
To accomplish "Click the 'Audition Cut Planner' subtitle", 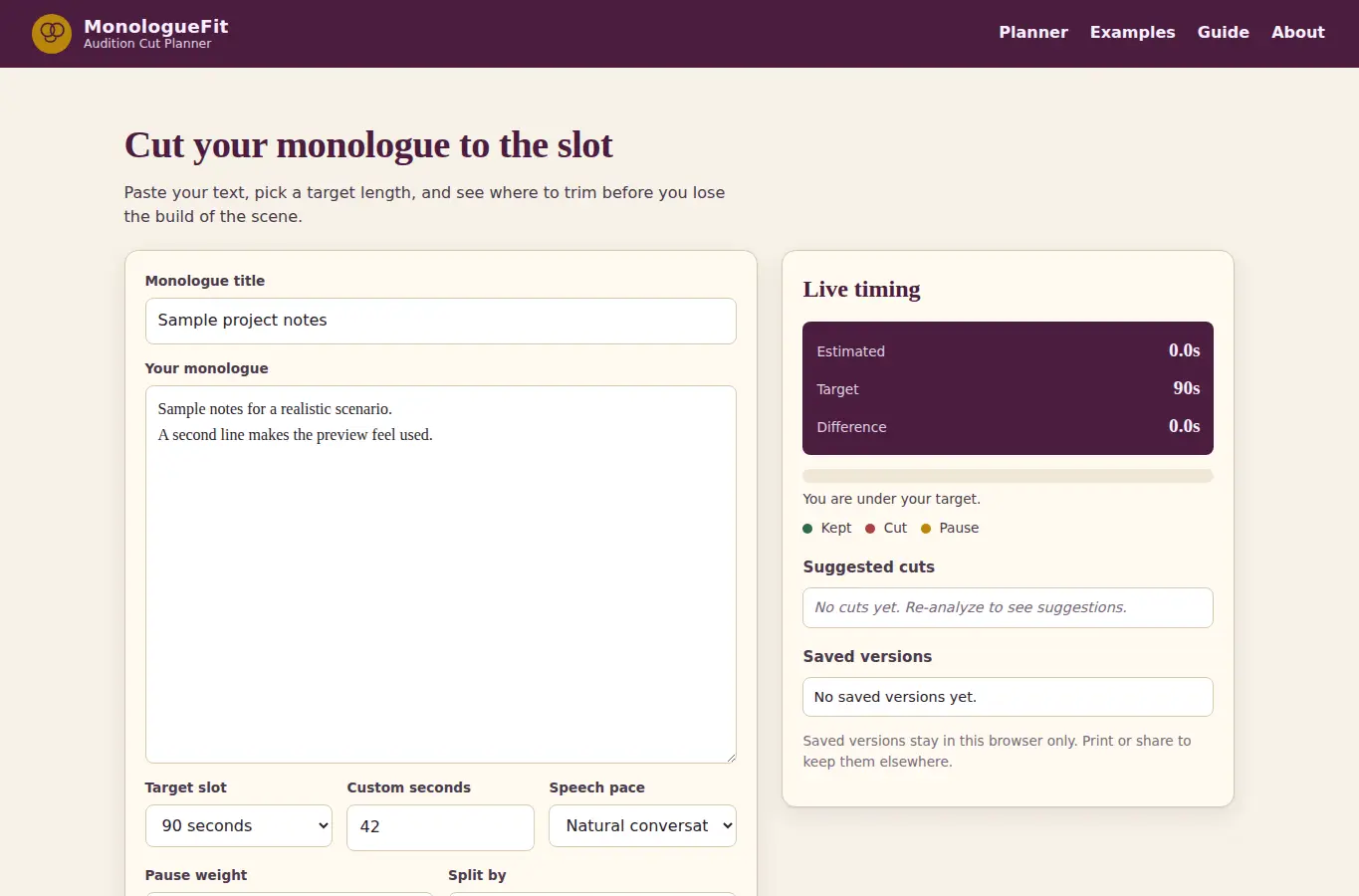I will pyautogui.click(x=147, y=44).
